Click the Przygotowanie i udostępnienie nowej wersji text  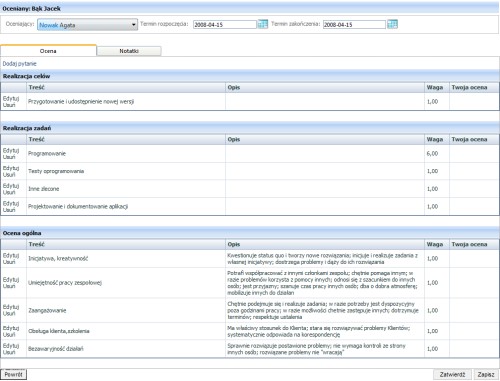(x=81, y=102)
